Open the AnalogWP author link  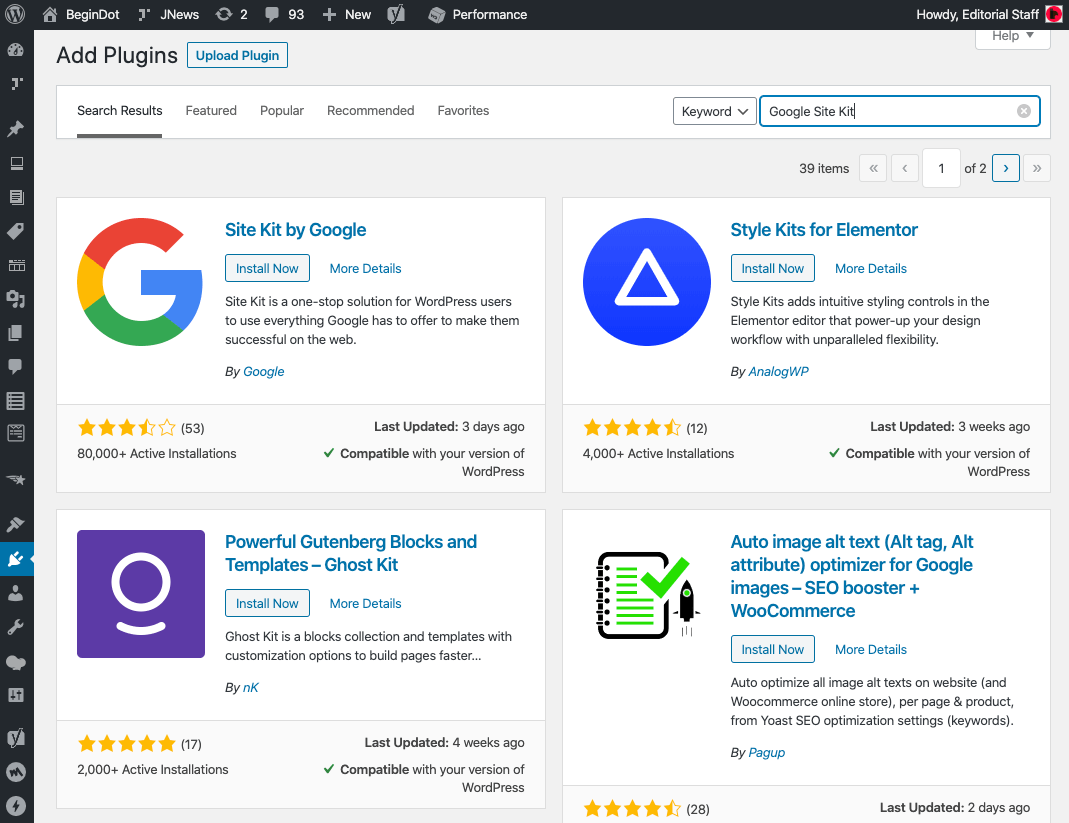click(779, 372)
